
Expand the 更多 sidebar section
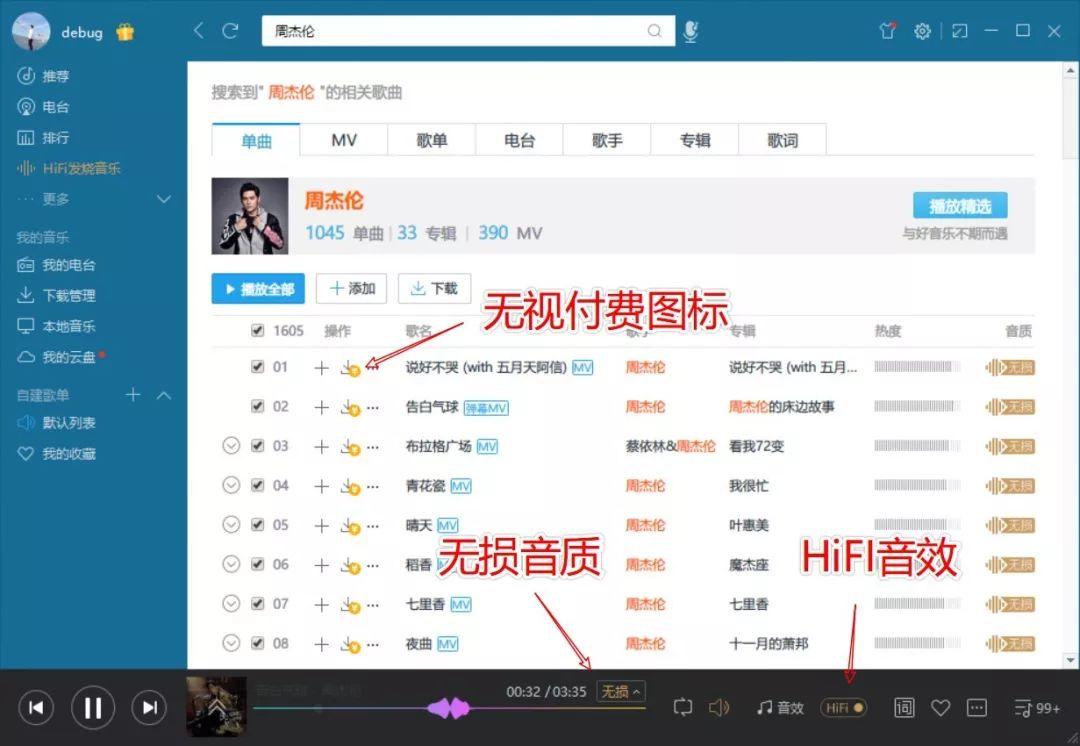(x=164, y=199)
